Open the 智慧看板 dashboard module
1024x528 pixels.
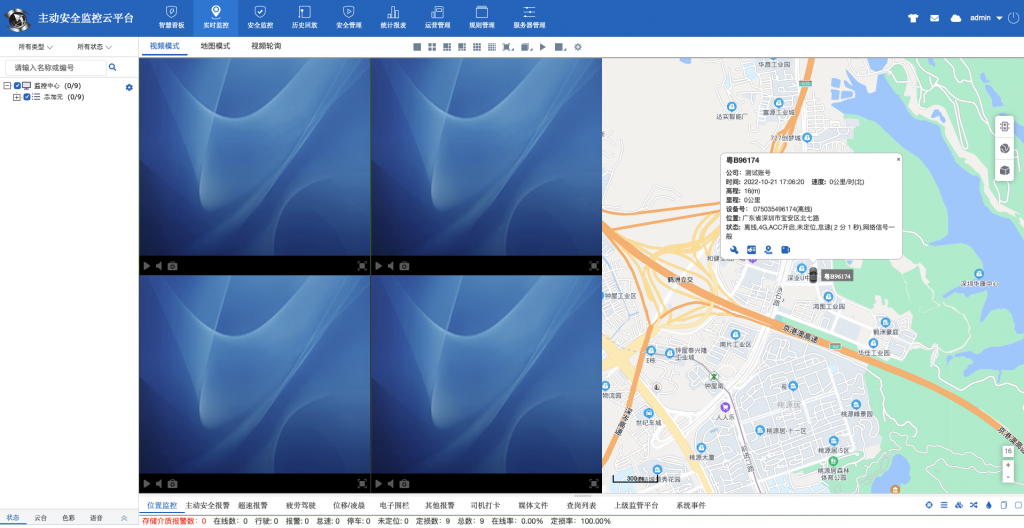click(x=171, y=18)
